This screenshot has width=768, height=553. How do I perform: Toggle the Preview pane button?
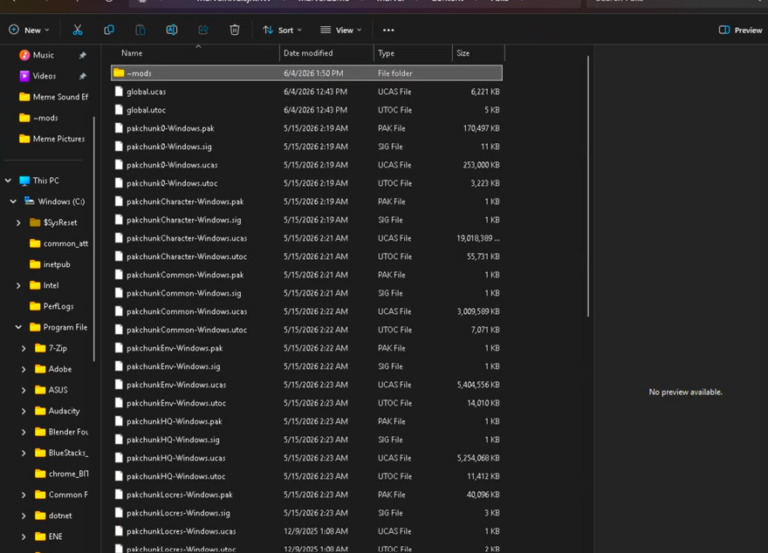click(740, 30)
